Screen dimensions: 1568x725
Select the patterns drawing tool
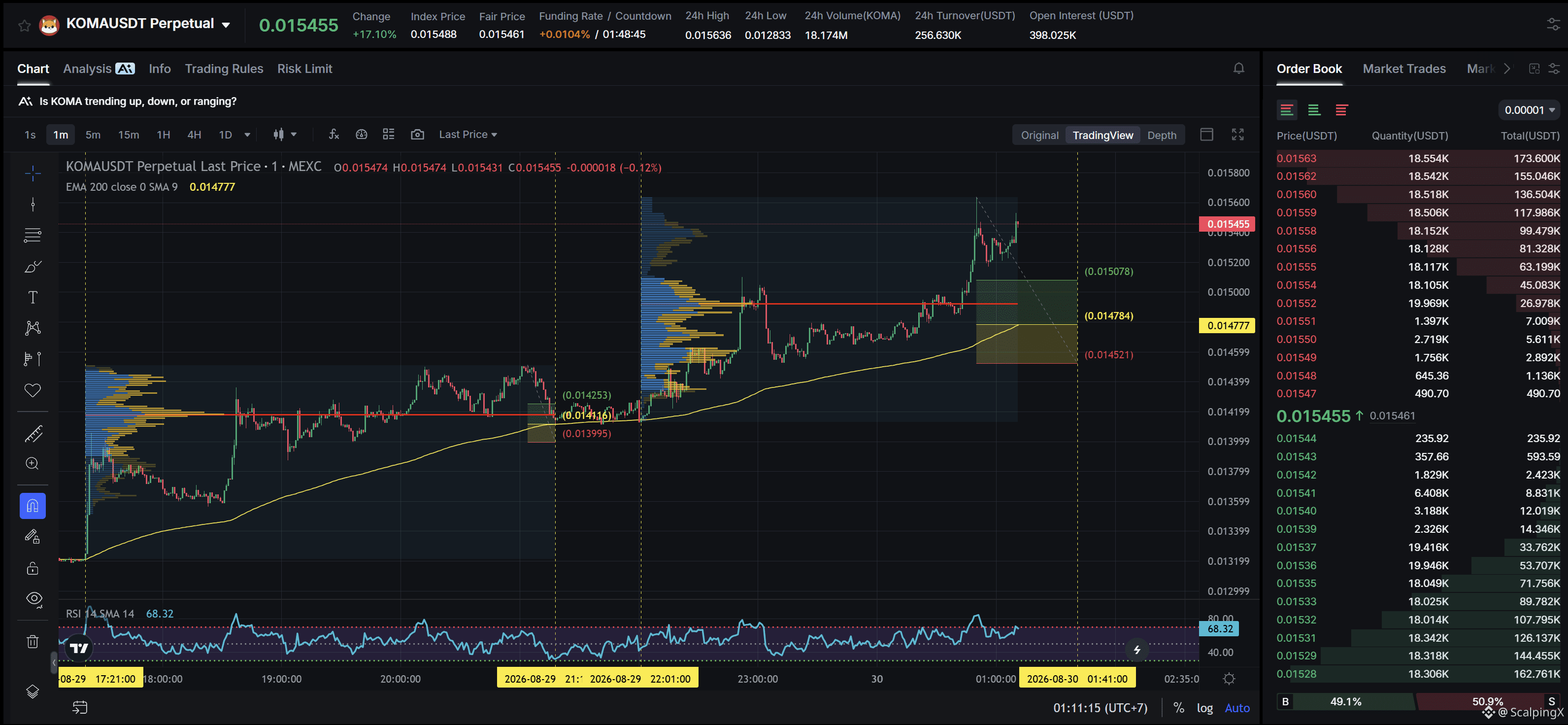[33, 328]
